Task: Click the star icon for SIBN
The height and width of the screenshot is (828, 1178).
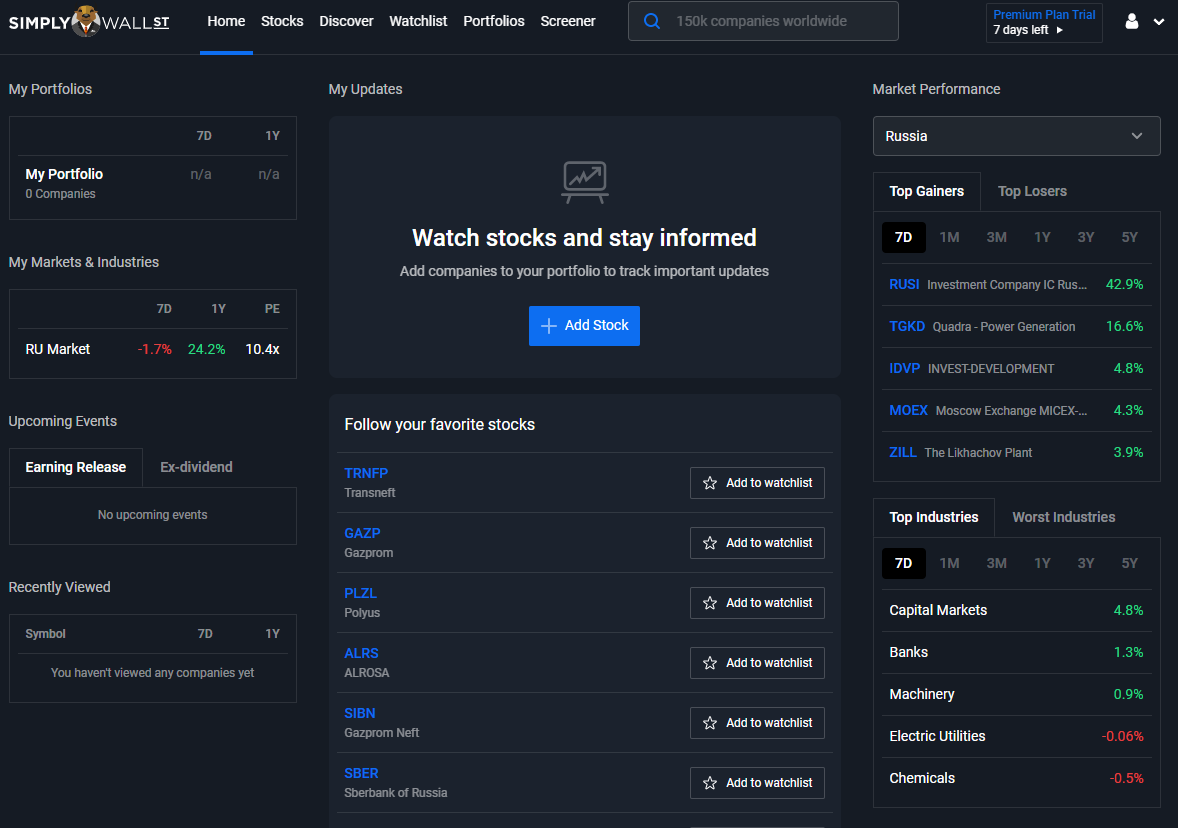Action: point(710,724)
